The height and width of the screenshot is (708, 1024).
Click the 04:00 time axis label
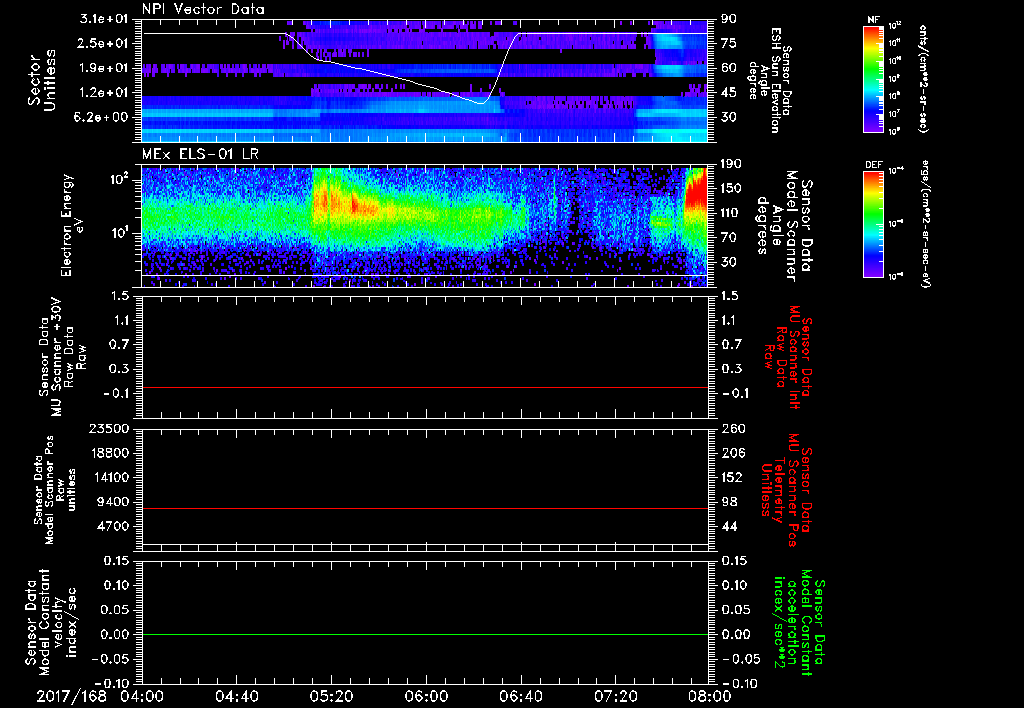(141, 695)
